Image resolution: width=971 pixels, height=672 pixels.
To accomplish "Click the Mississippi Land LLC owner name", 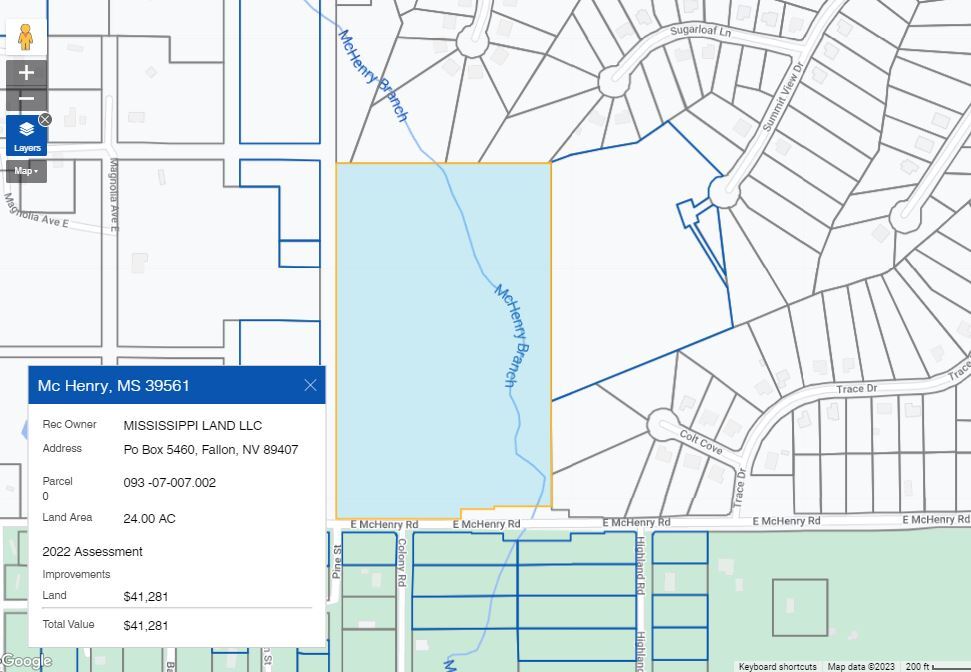I will coord(192,425).
